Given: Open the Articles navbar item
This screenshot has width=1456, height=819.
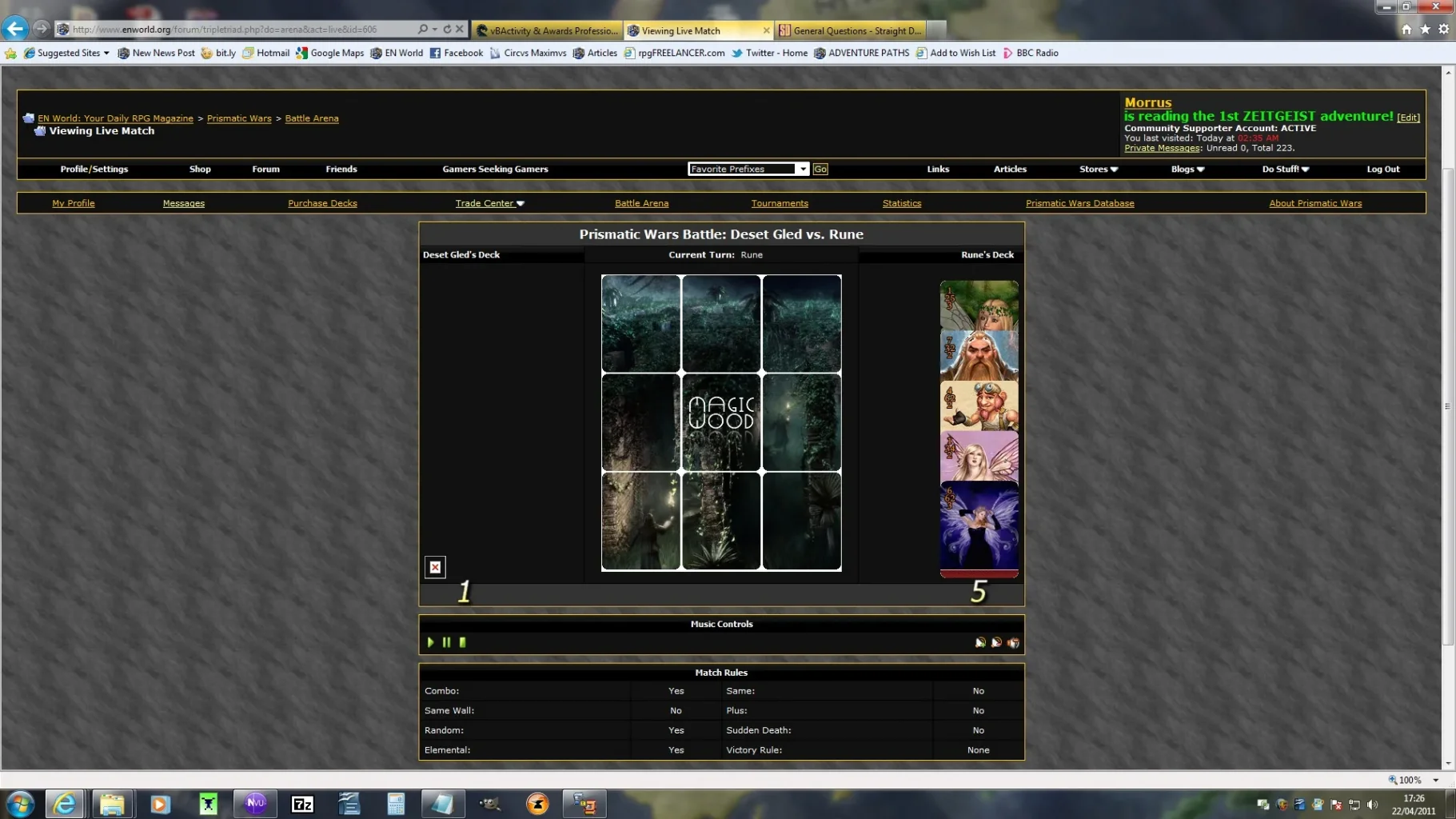Looking at the screenshot, I should coord(1010,169).
